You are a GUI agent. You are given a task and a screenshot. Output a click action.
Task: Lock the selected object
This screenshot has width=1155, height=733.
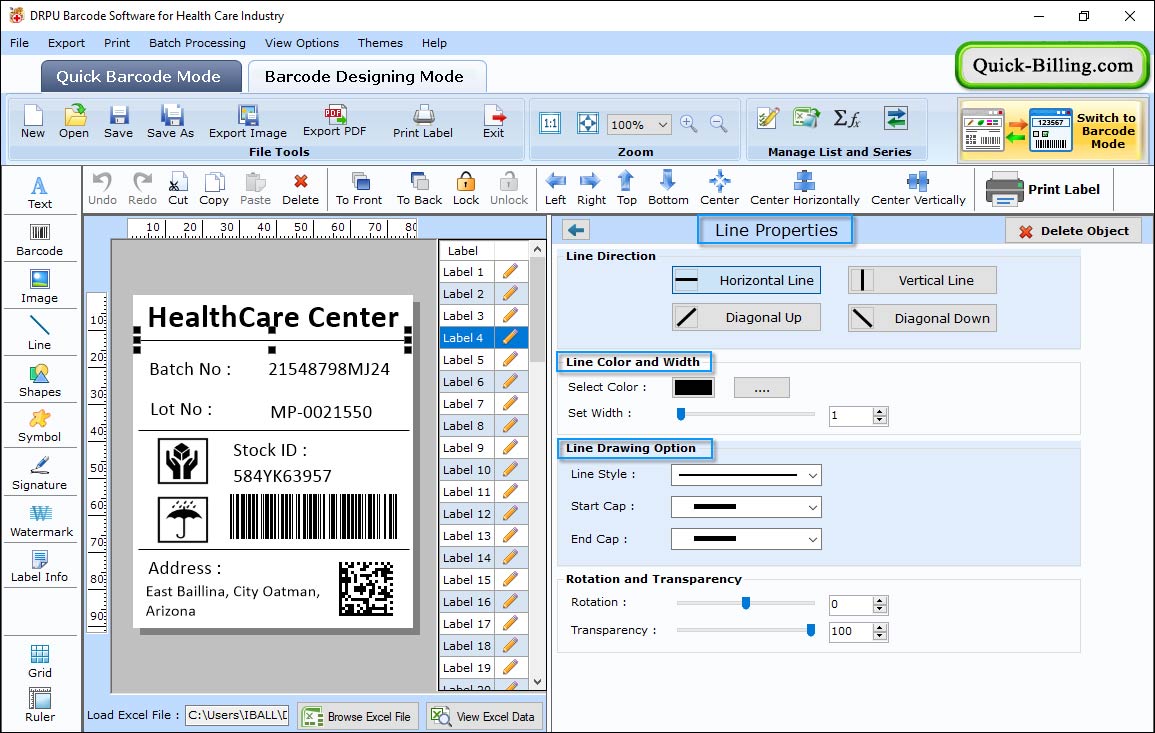[466, 189]
